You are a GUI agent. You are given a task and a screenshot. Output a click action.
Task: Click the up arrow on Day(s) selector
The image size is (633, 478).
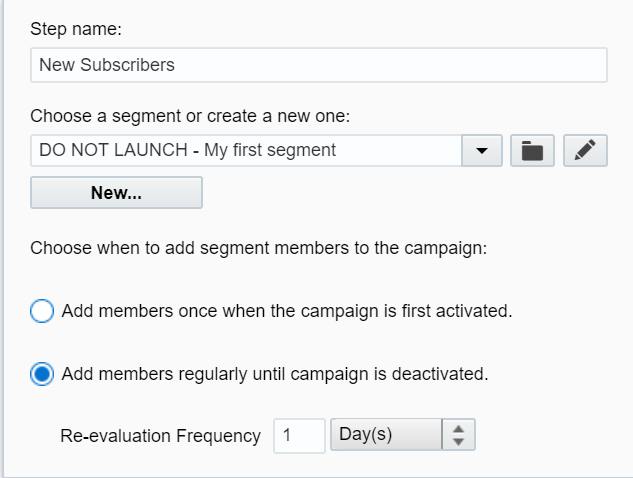coord(459,429)
